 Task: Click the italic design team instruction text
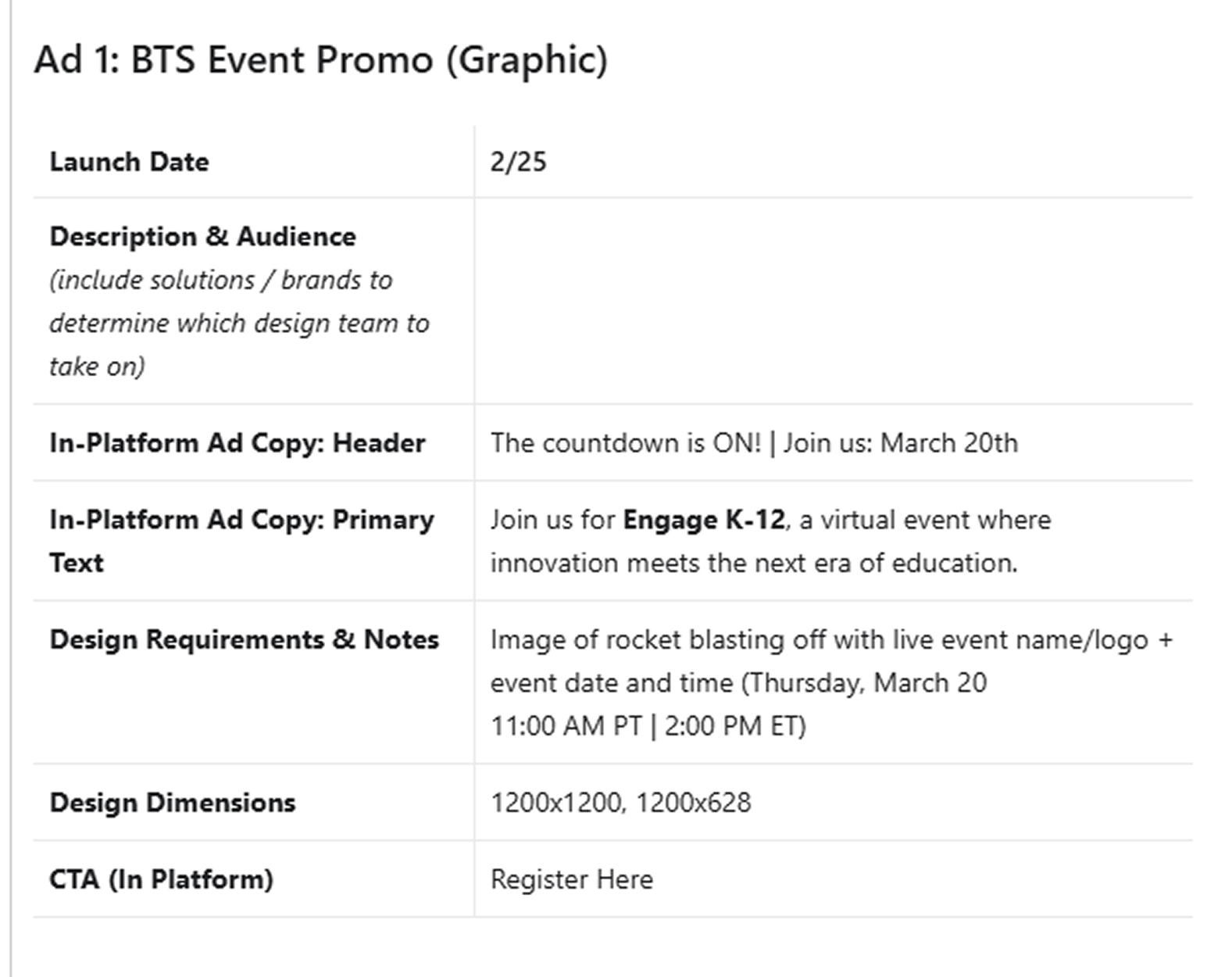pos(239,323)
